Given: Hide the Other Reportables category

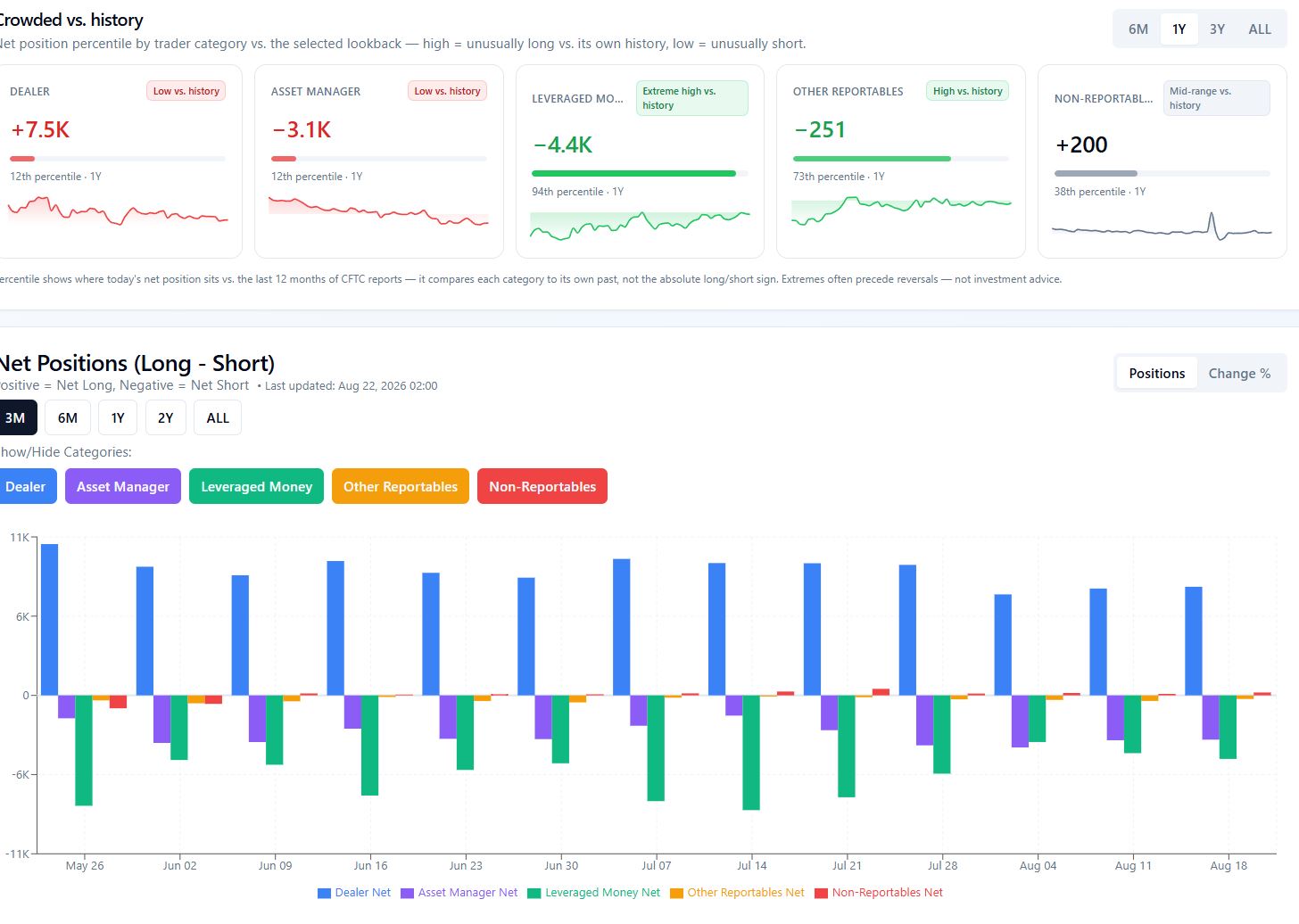Looking at the screenshot, I should (401, 486).
